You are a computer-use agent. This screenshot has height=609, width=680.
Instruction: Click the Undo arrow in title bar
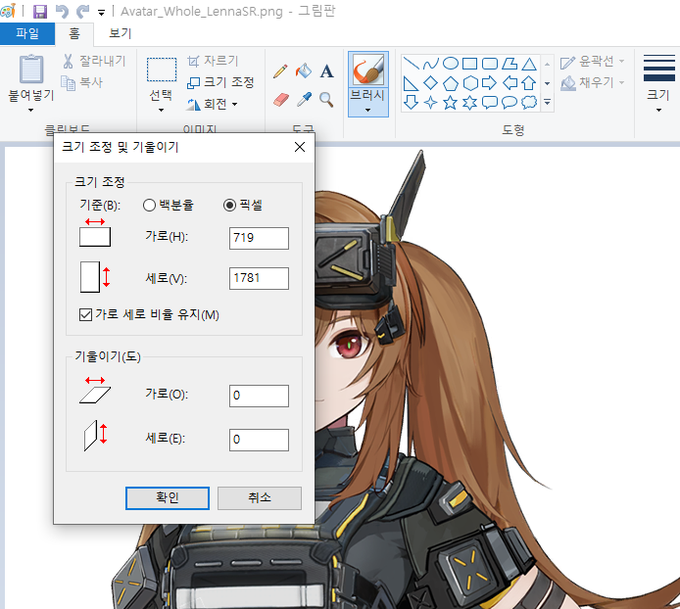coord(62,11)
